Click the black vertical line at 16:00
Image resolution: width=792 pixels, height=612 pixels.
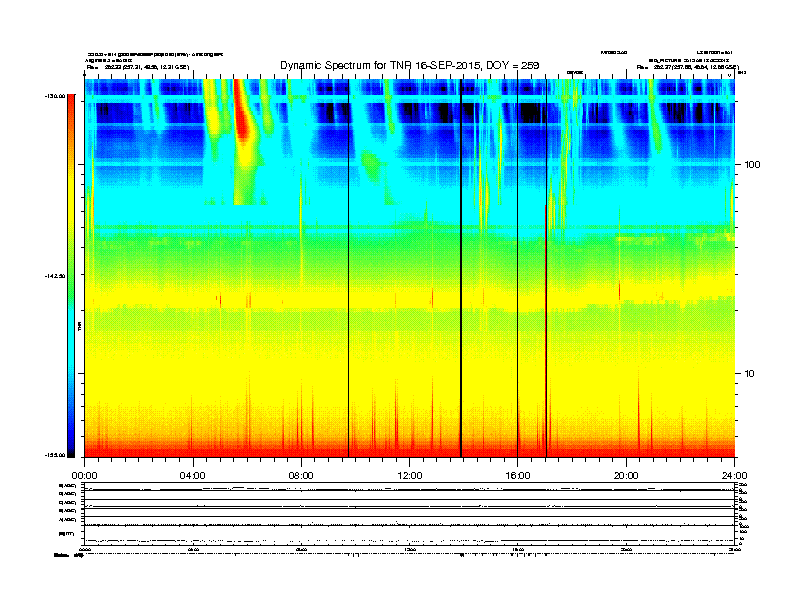(517, 268)
